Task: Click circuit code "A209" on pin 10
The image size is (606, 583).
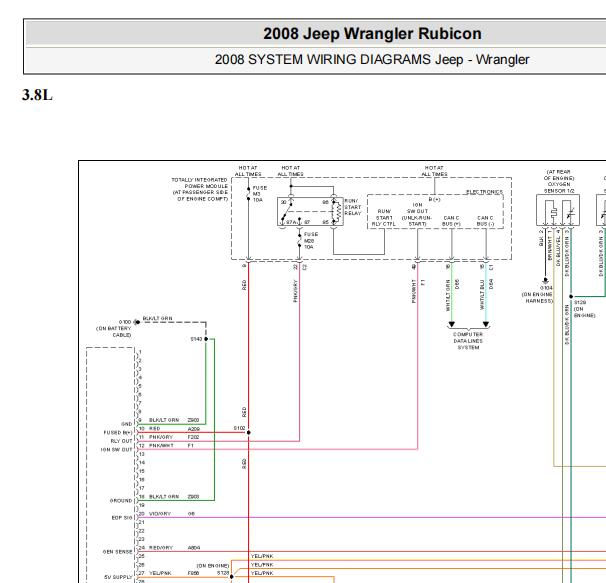Action: 194,428
